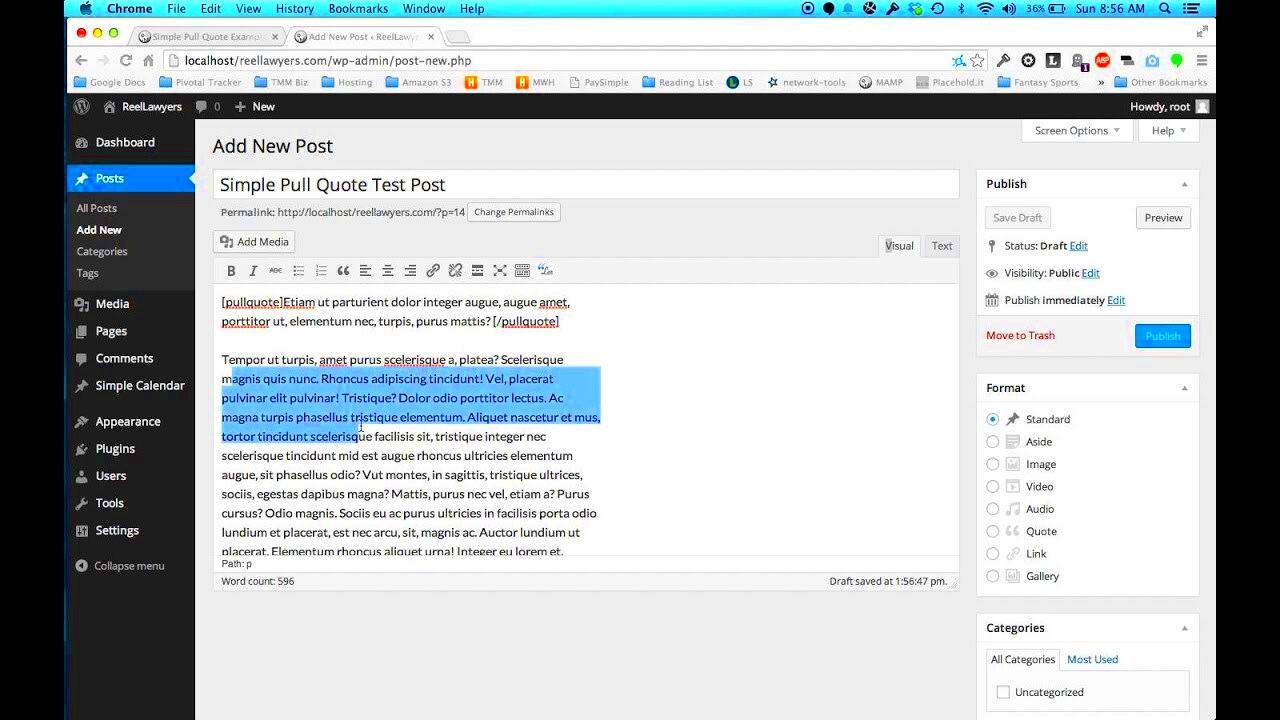Switch editor to Visual tab

899,246
